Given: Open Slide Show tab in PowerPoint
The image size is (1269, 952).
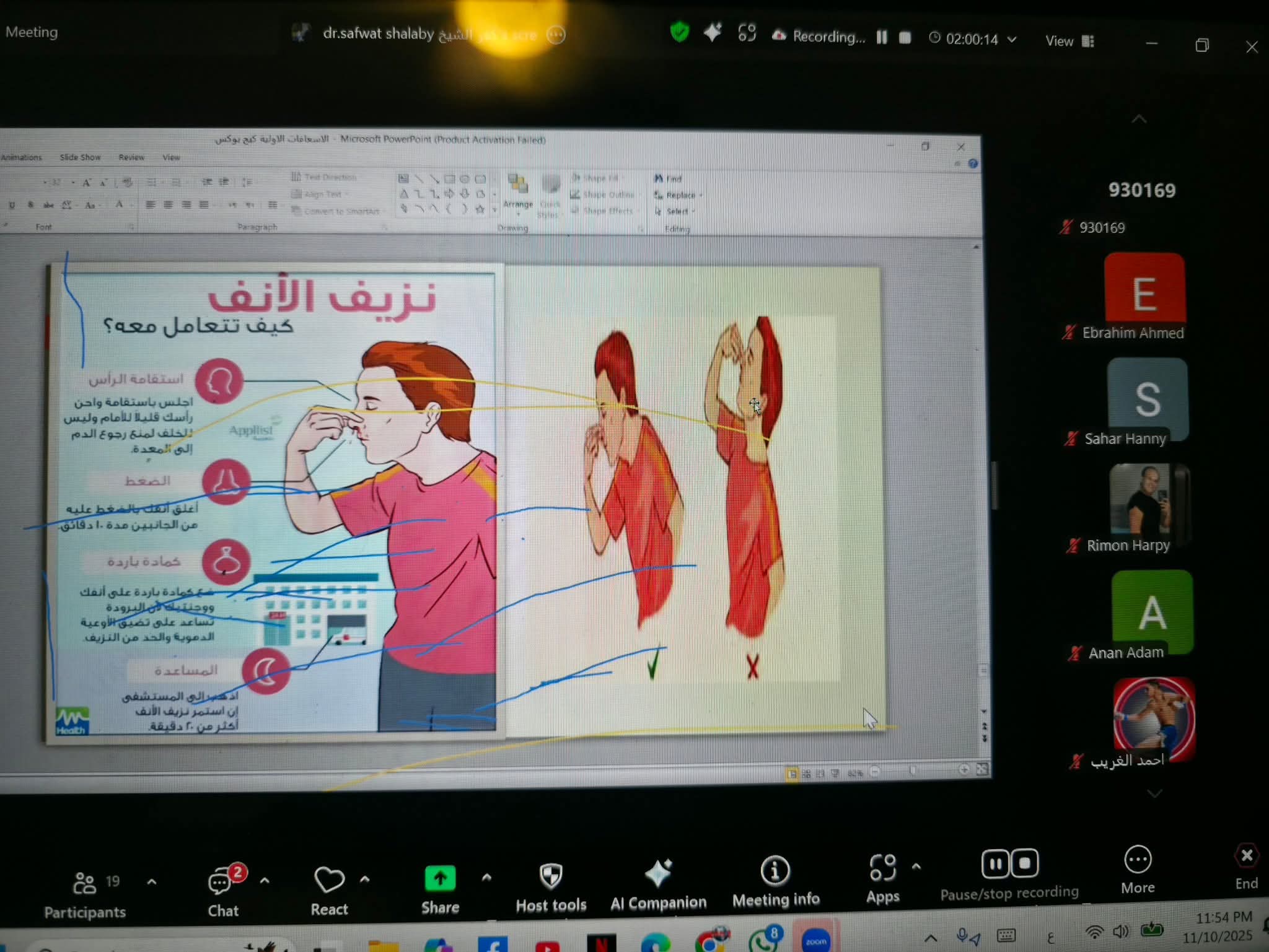Looking at the screenshot, I should [x=80, y=157].
